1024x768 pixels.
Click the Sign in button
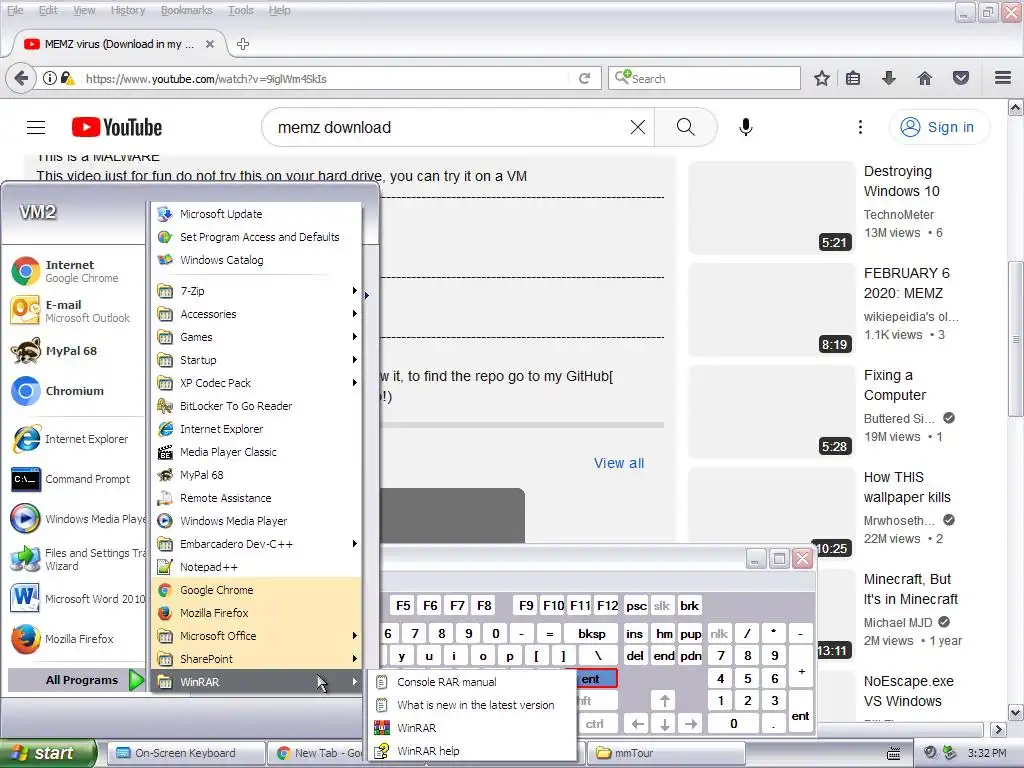coord(939,127)
